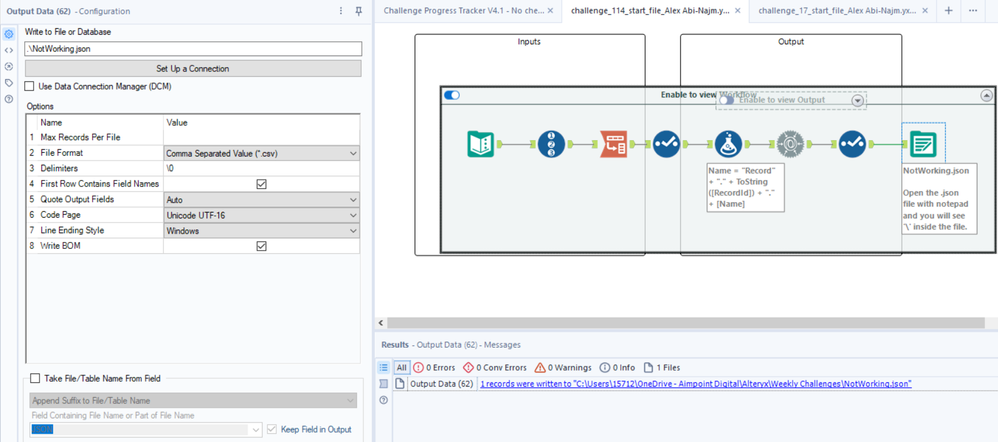The image size is (998, 442).
Task: Click the Delimiters value cell
Action: [261, 169]
